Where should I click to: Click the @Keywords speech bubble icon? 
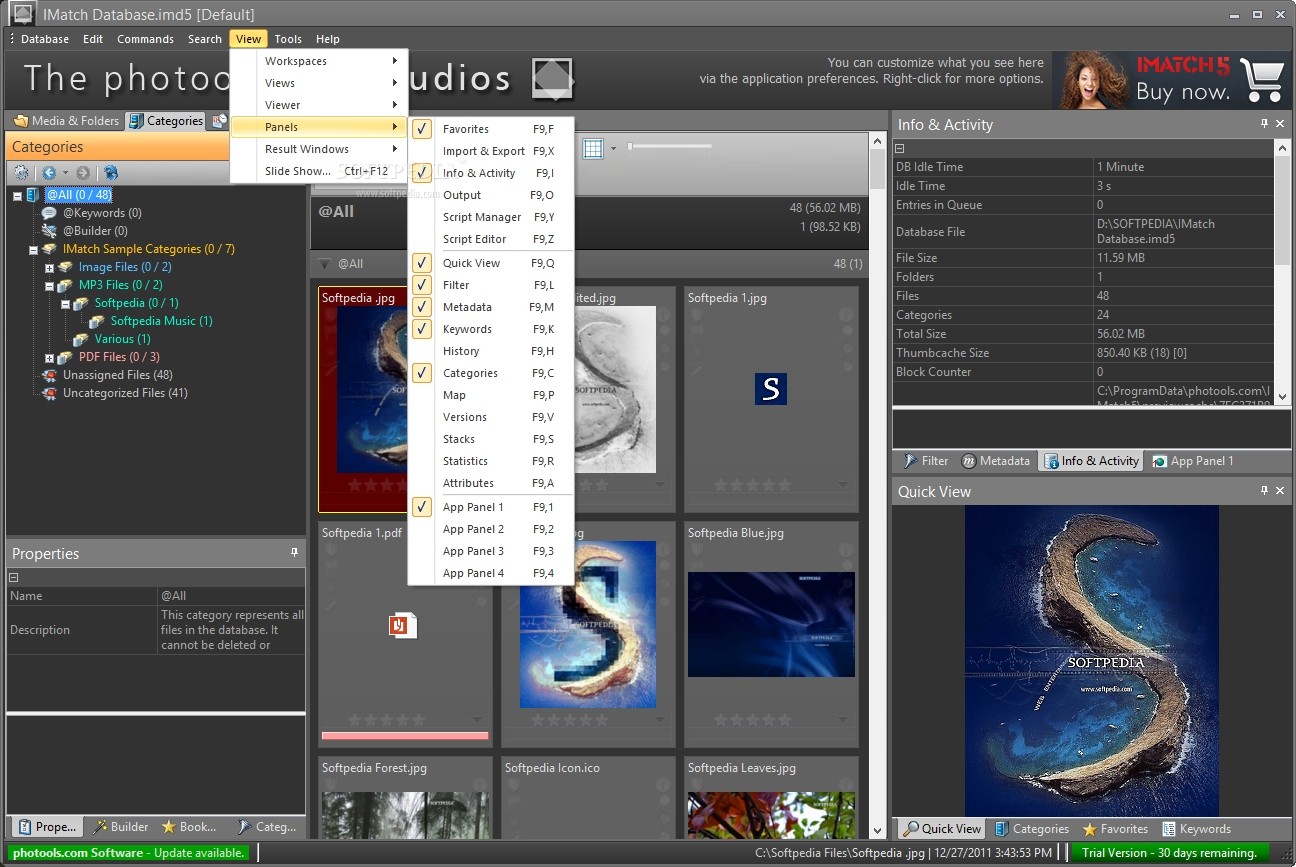pos(49,213)
